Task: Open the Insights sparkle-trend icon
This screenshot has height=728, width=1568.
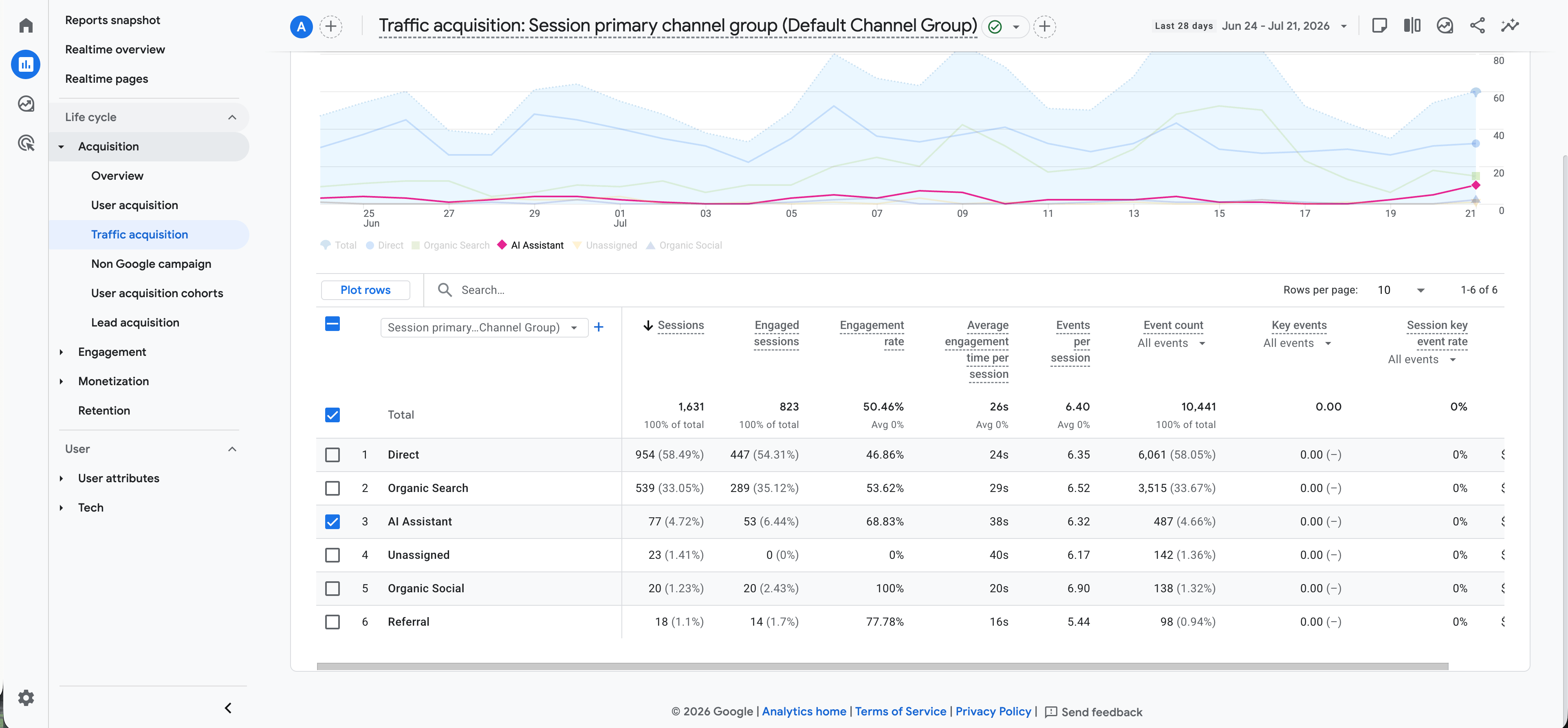Action: pyautogui.click(x=1510, y=26)
